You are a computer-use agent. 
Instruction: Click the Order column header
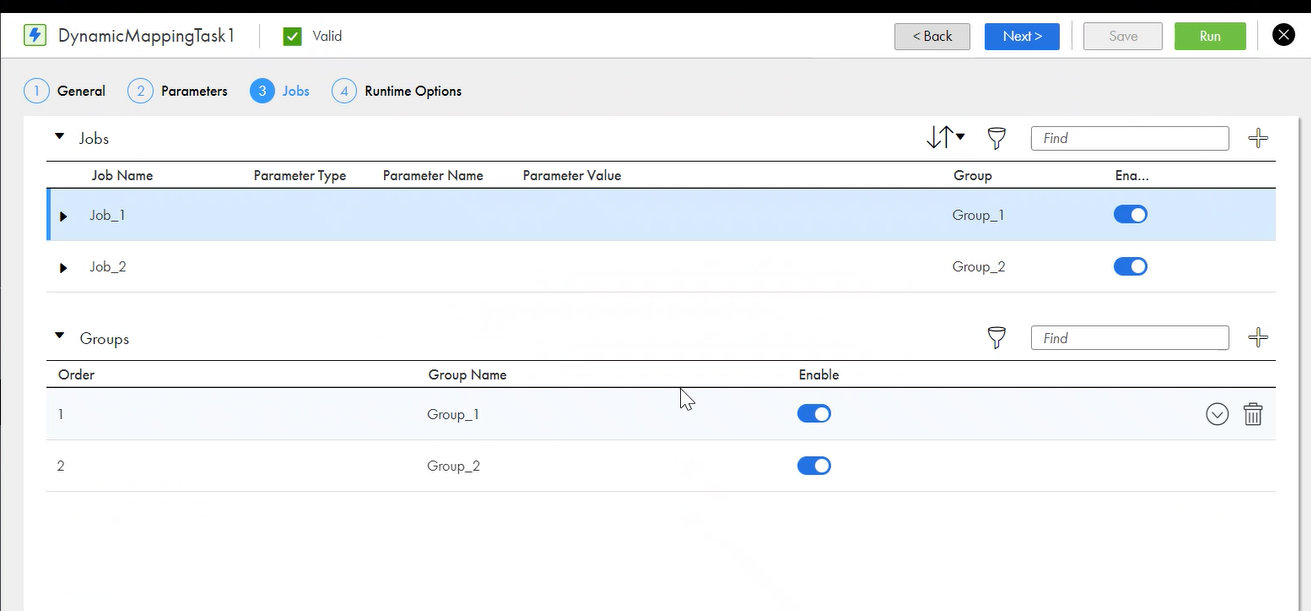(76, 375)
